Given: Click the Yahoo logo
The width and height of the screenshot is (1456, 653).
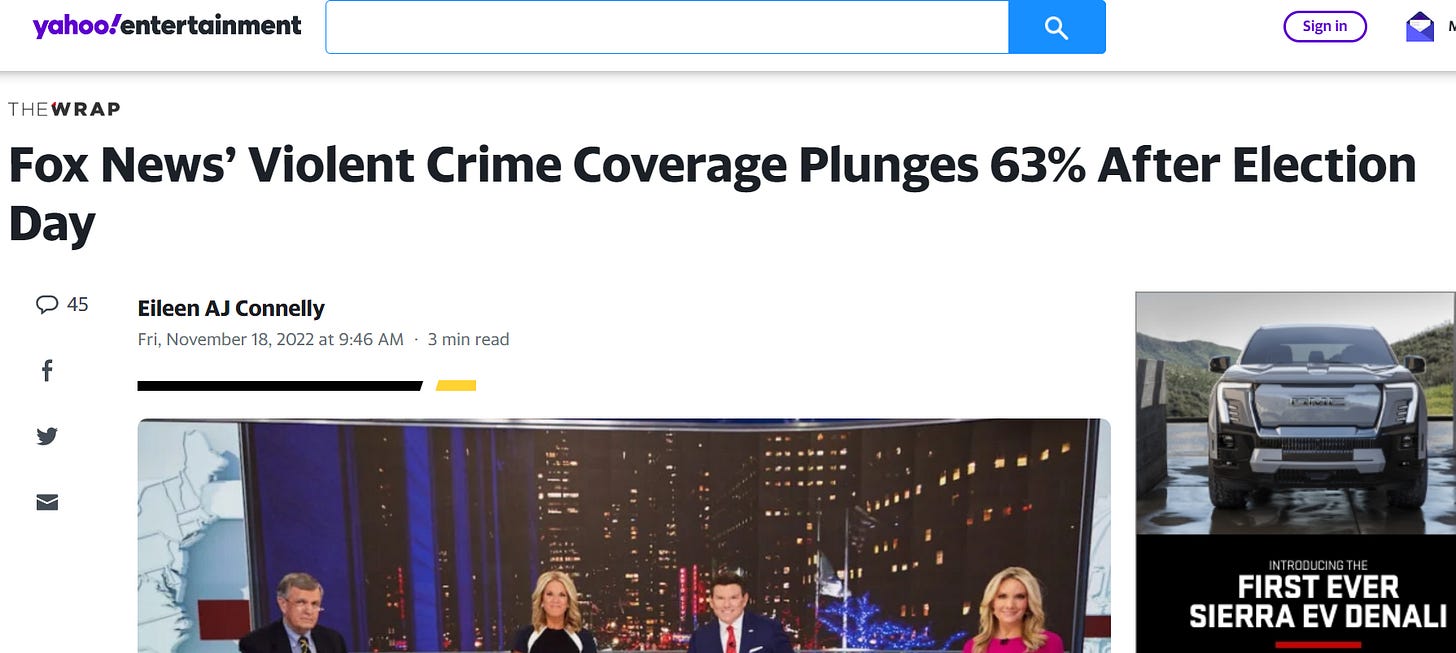Looking at the screenshot, I should click(x=75, y=25).
